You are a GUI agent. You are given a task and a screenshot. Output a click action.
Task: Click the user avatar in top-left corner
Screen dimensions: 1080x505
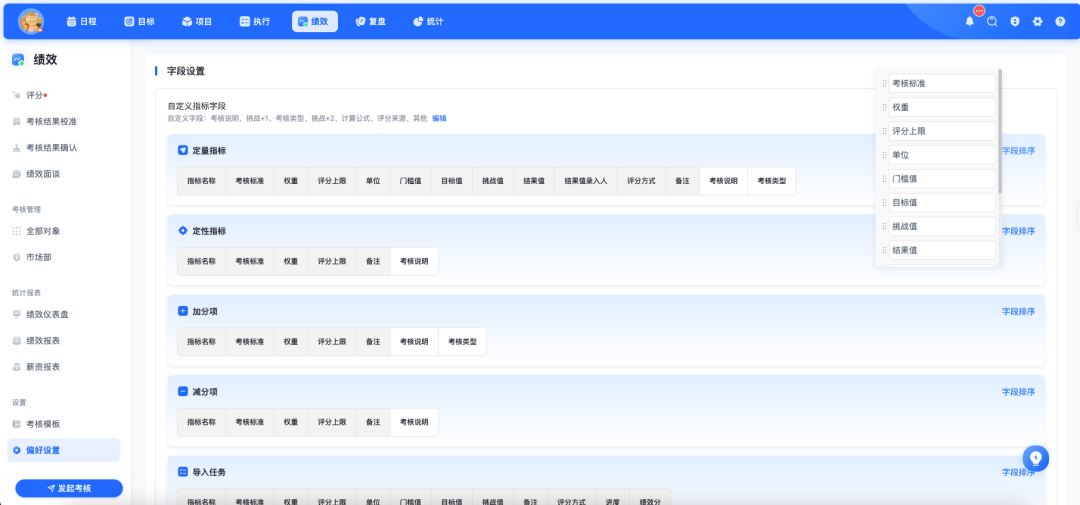31,21
